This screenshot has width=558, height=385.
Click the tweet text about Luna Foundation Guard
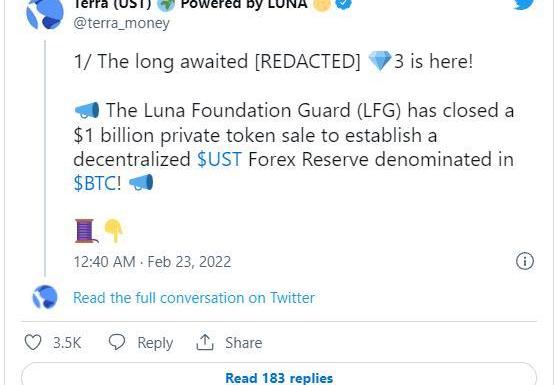point(294,147)
